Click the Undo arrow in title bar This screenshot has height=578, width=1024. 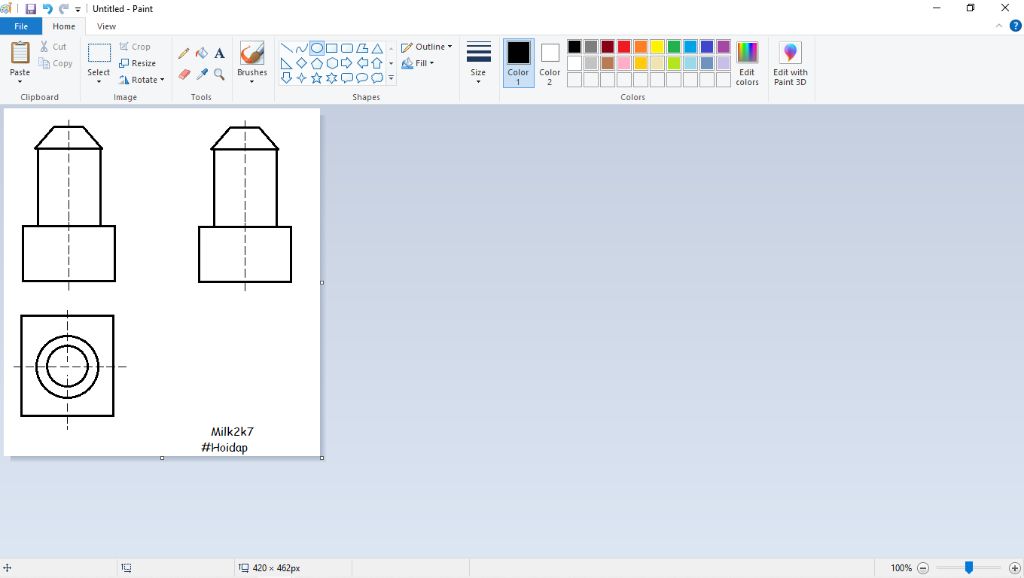point(47,9)
